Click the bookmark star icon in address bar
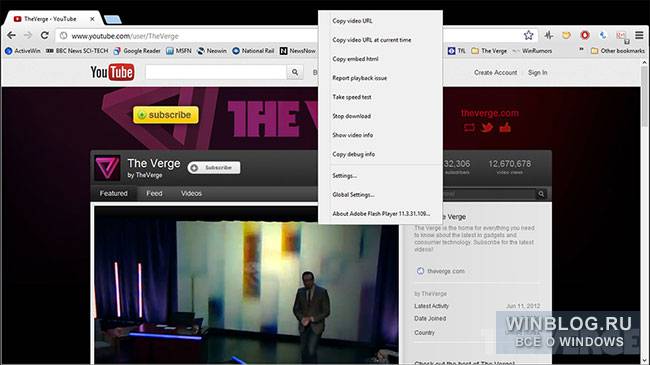This screenshot has width=650, height=365. tap(528, 35)
